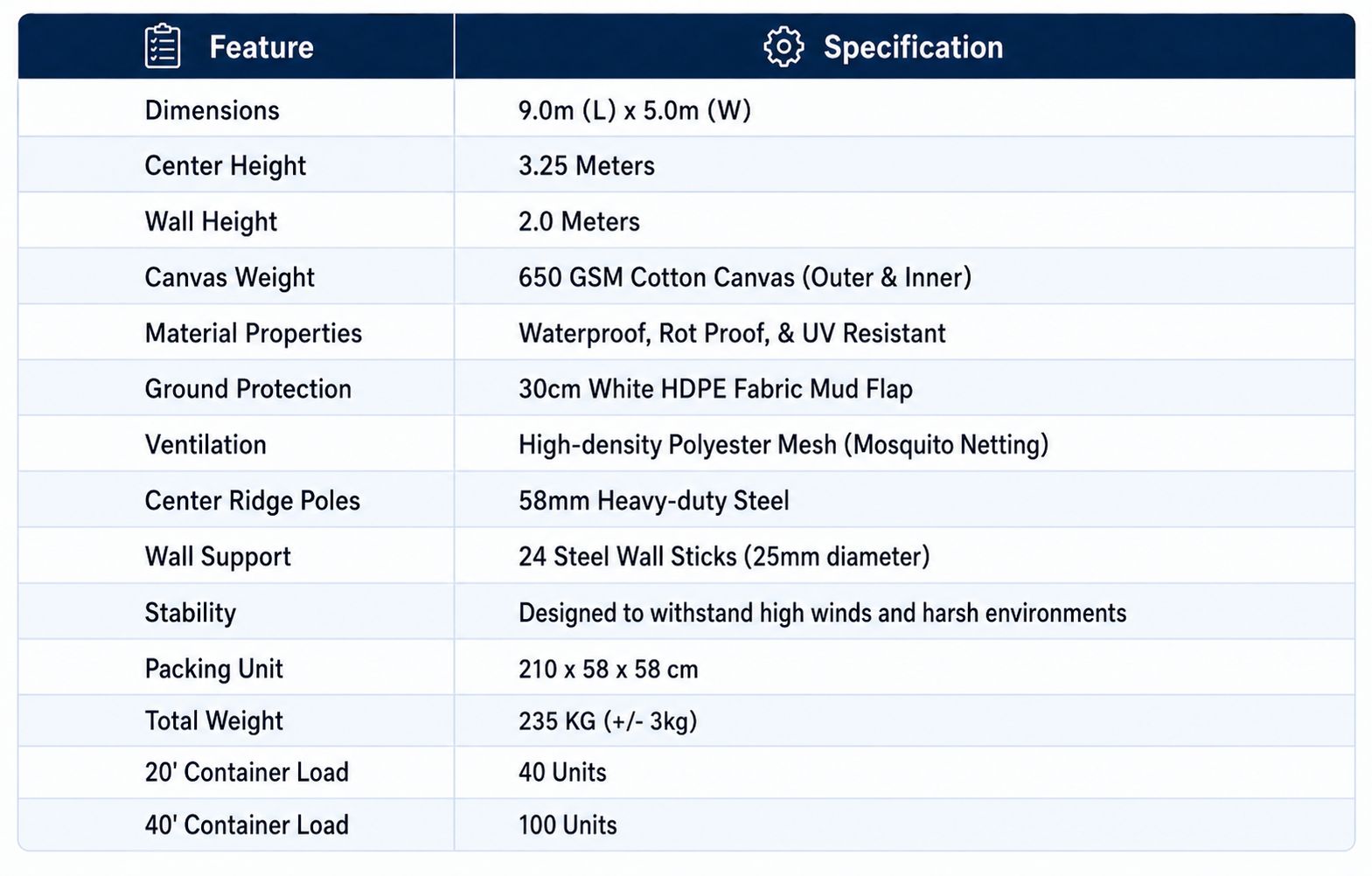
Task: Click the Dimensions row label
Action: pos(212,110)
